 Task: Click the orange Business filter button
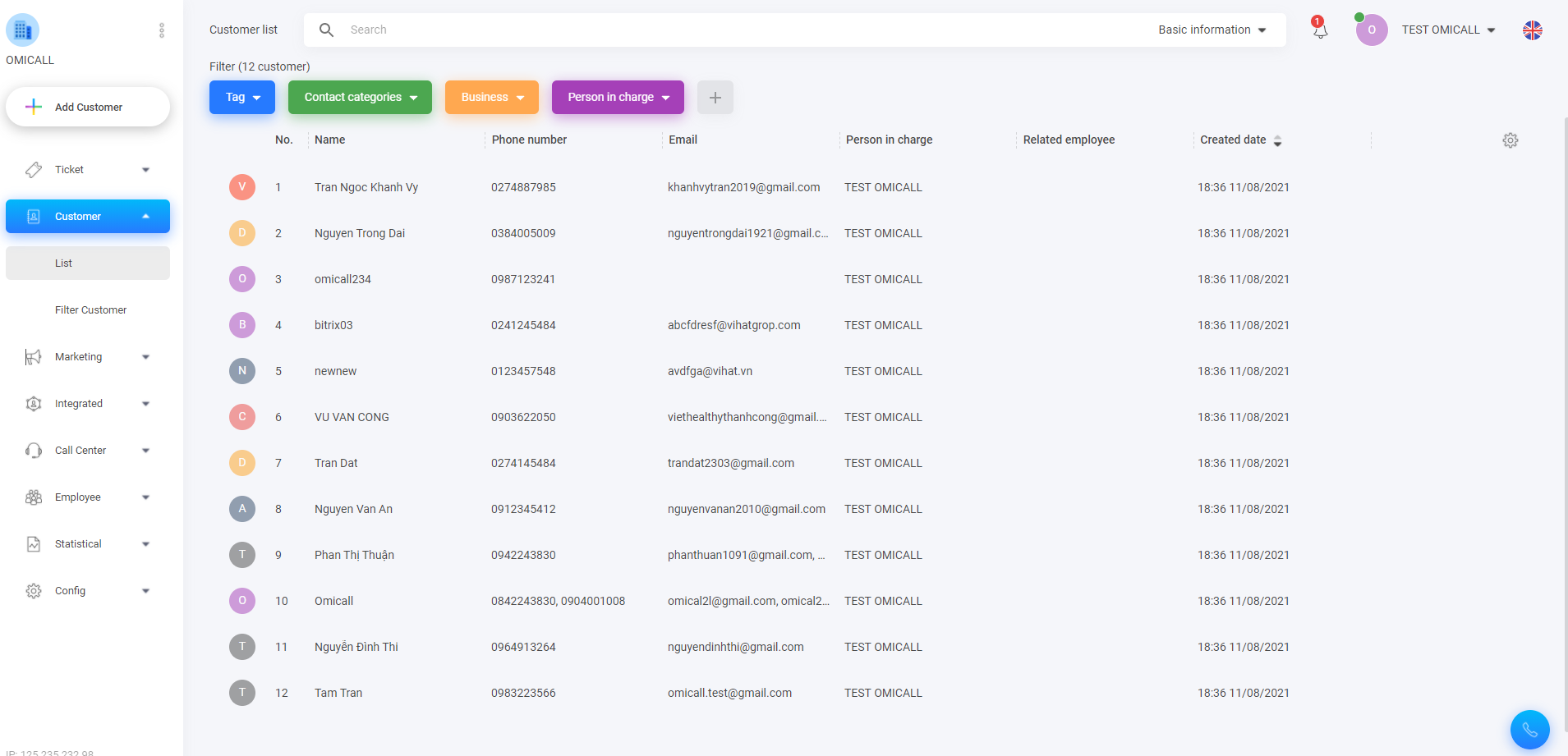tap(491, 98)
